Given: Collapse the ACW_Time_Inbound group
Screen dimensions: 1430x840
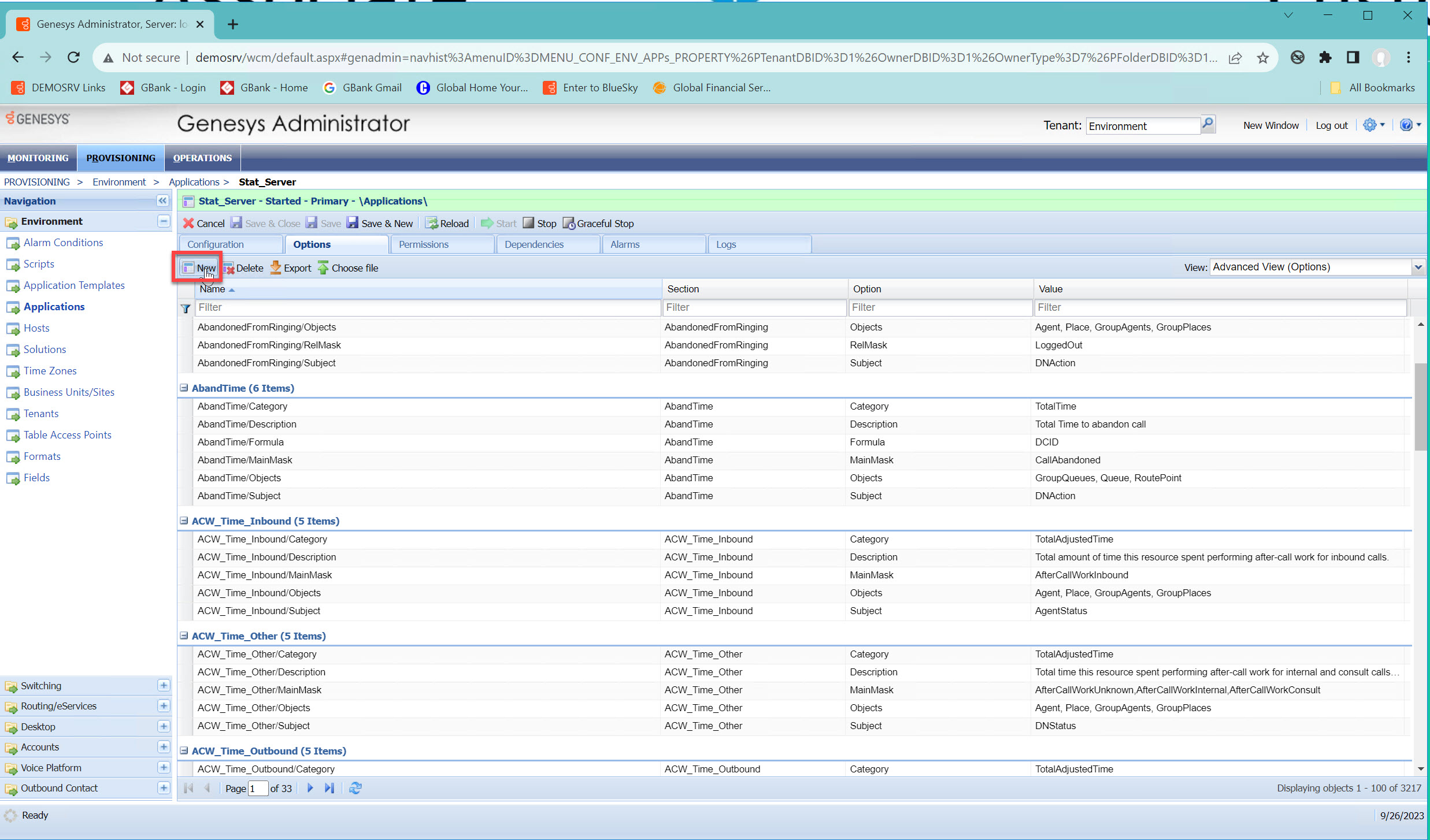Looking at the screenshot, I should [184, 521].
